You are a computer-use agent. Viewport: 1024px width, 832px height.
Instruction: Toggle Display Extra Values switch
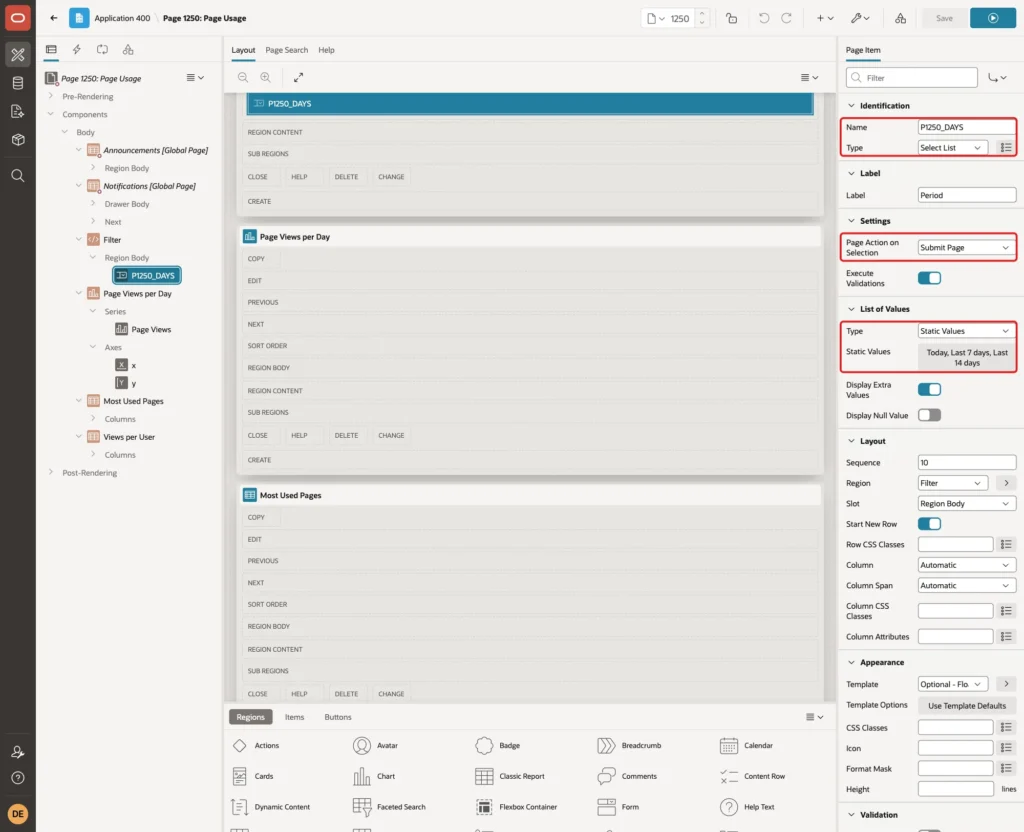(929, 390)
